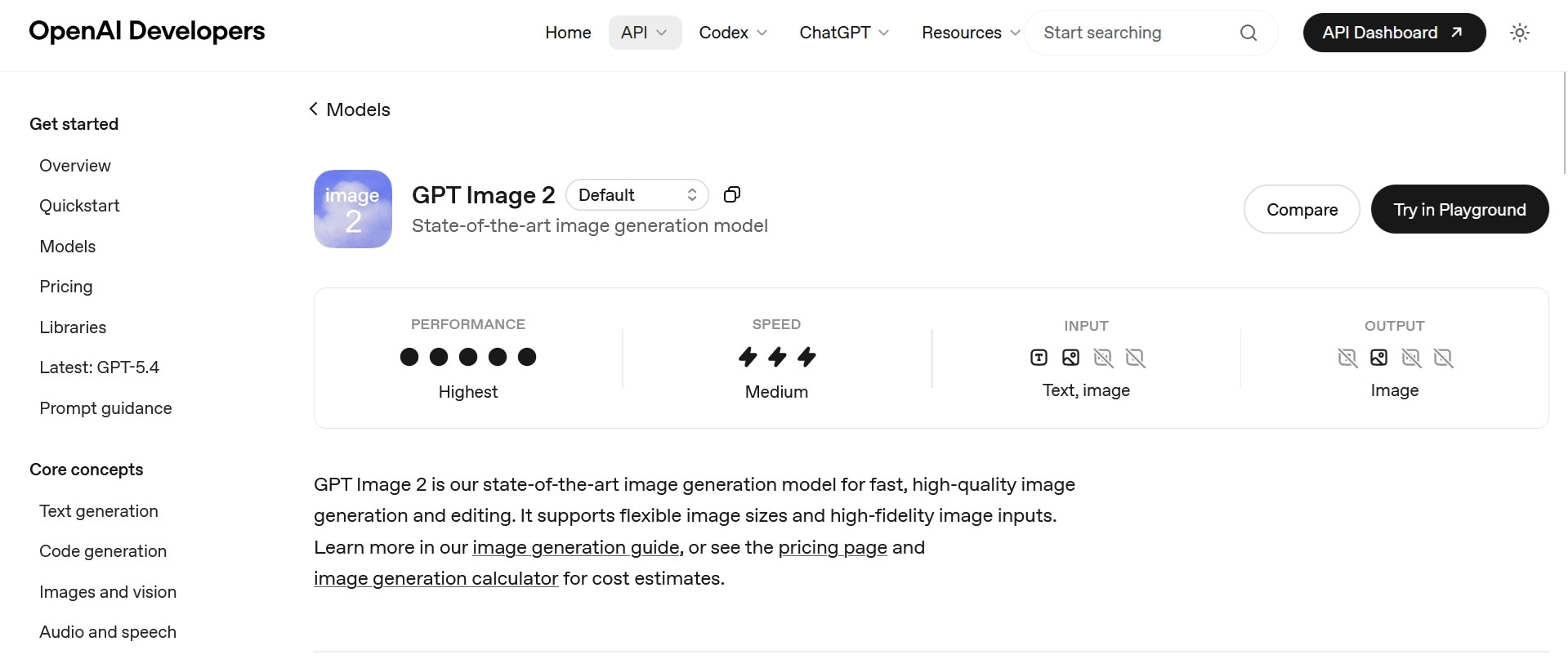Click Try in Playground
The height and width of the screenshot is (668, 1568).
[x=1459, y=209]
